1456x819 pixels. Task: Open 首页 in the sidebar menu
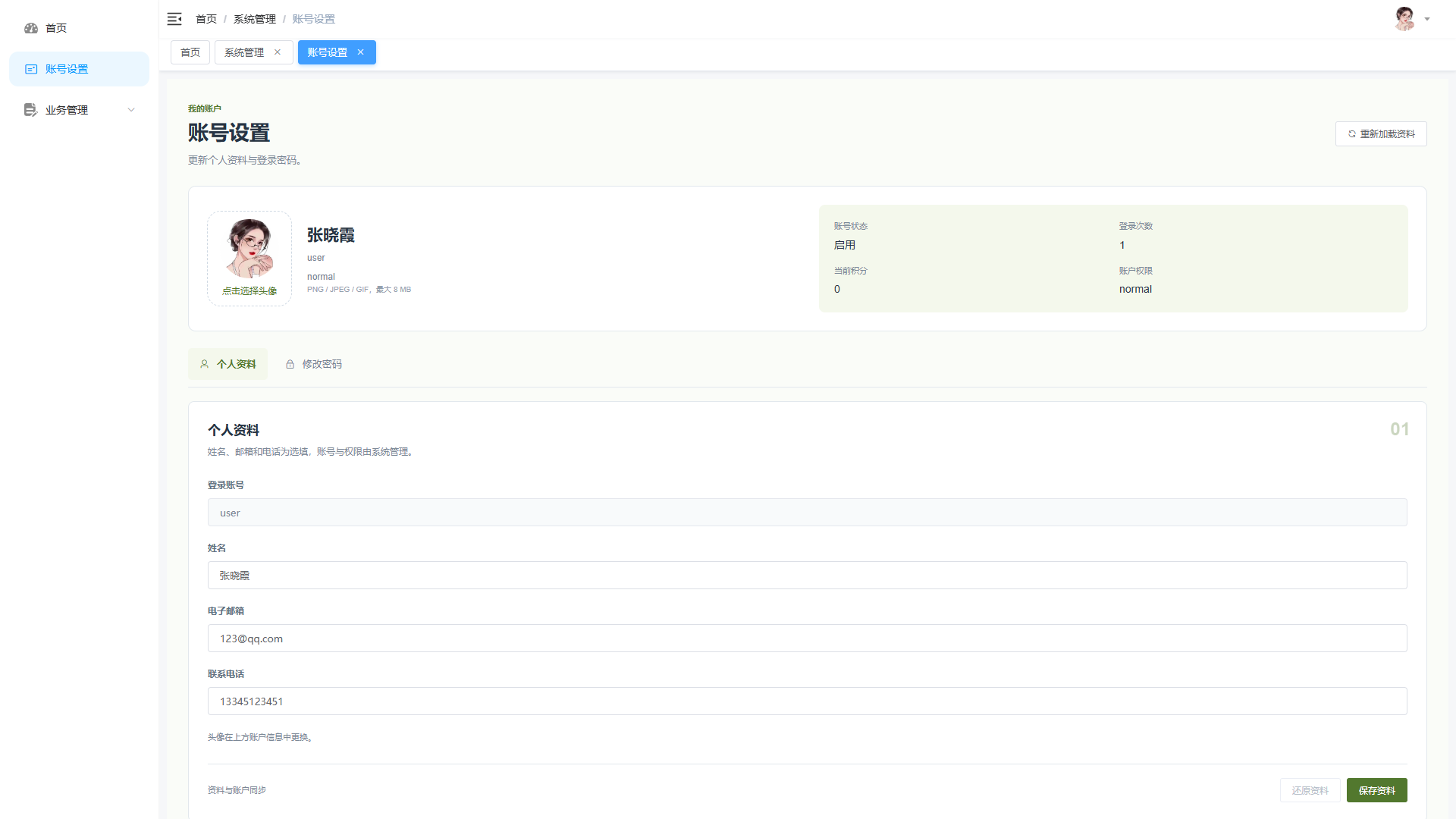click(79, 28)
